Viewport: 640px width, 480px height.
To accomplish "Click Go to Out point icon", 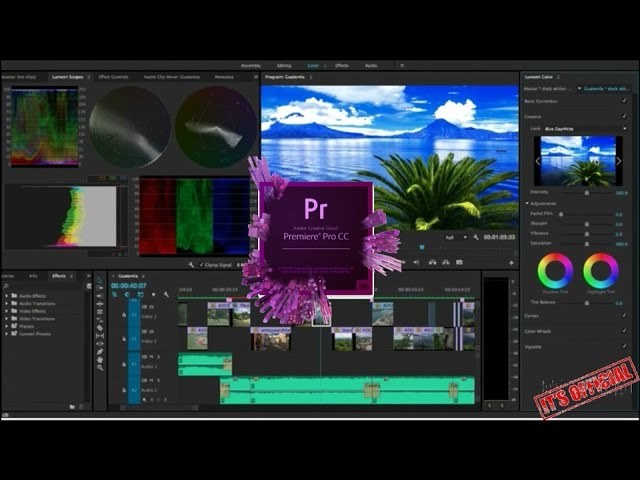I will (416, 262).
